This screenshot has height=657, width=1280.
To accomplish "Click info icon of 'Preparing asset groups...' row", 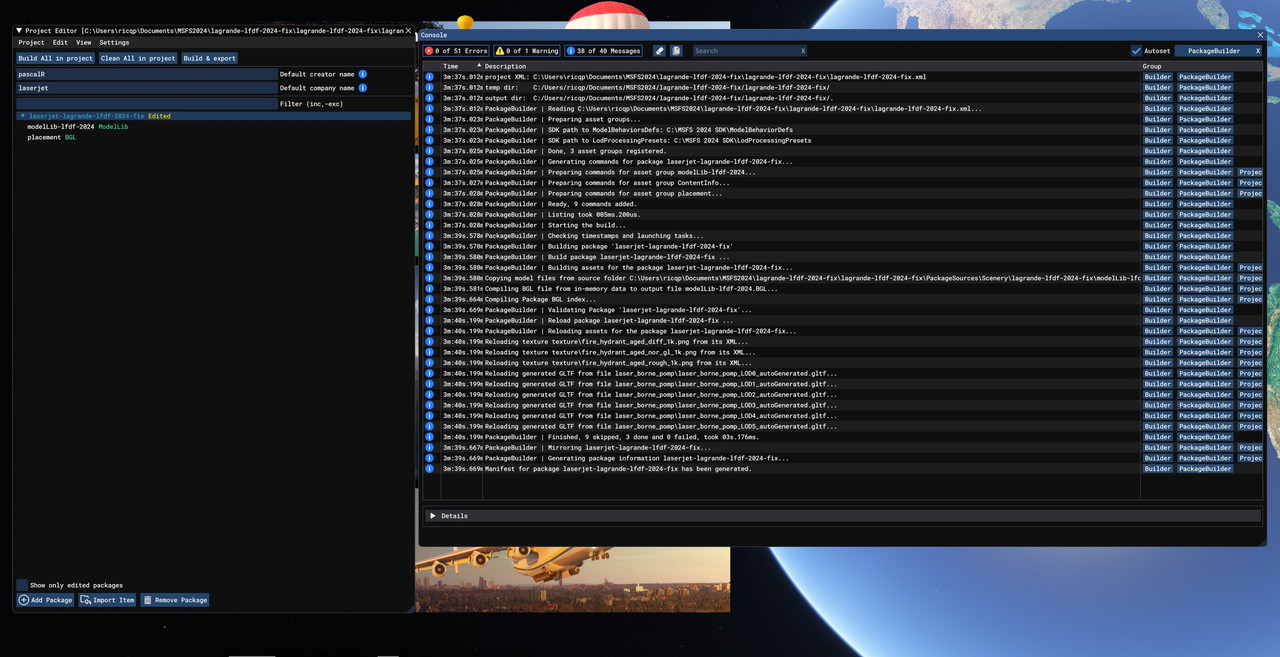I will (x=430, y=119).
